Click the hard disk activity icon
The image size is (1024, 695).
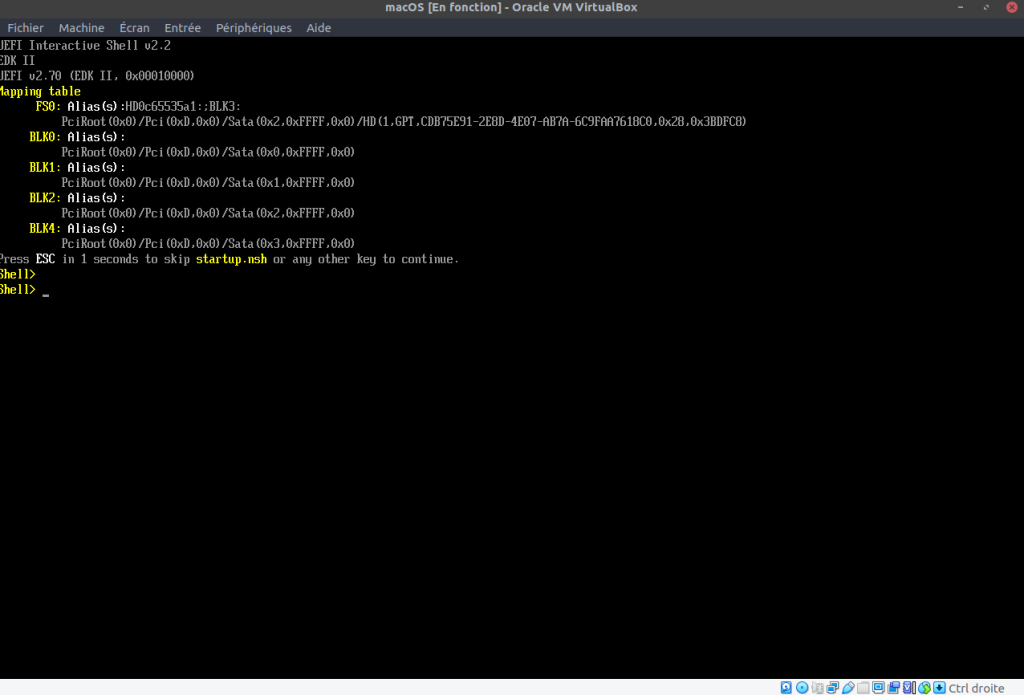(x=786, y=687)
